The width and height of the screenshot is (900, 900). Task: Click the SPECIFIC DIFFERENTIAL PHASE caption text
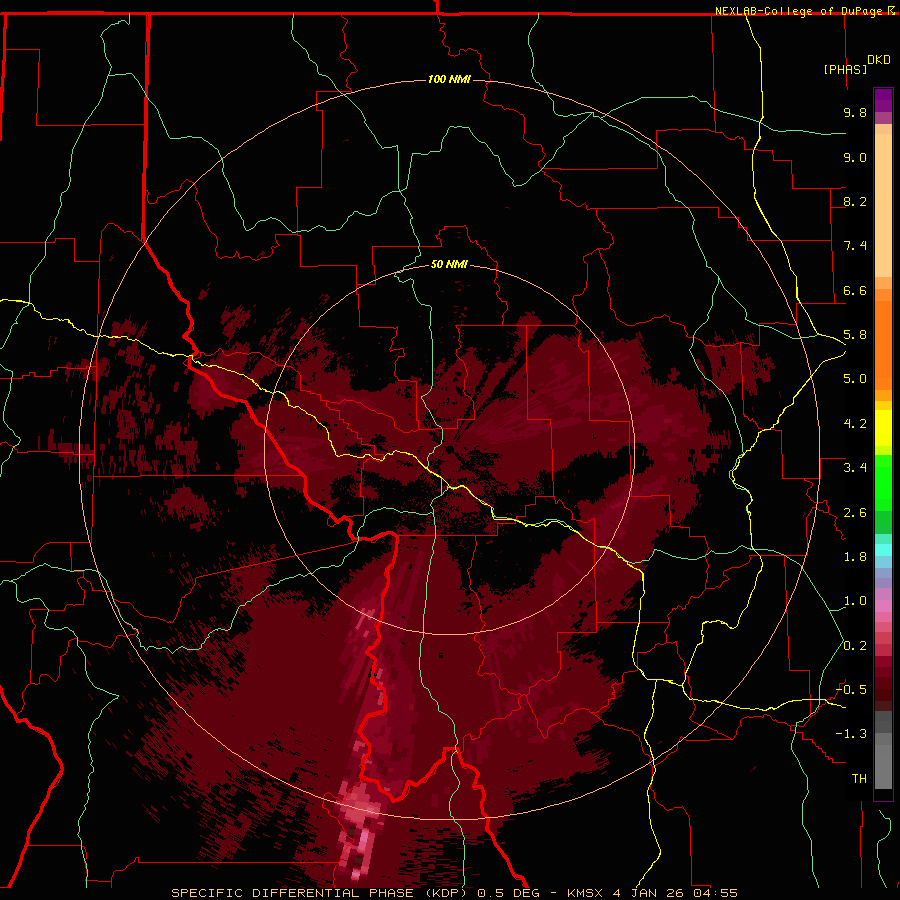point(292,893)
